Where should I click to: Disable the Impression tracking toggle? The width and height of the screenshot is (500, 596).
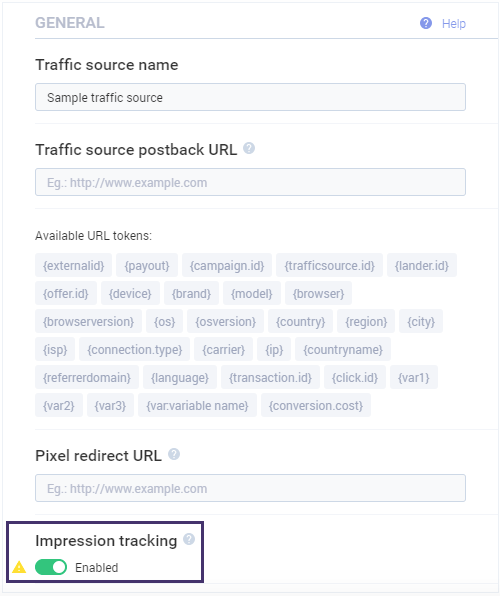pyautogui.click(x=51, y=567)
